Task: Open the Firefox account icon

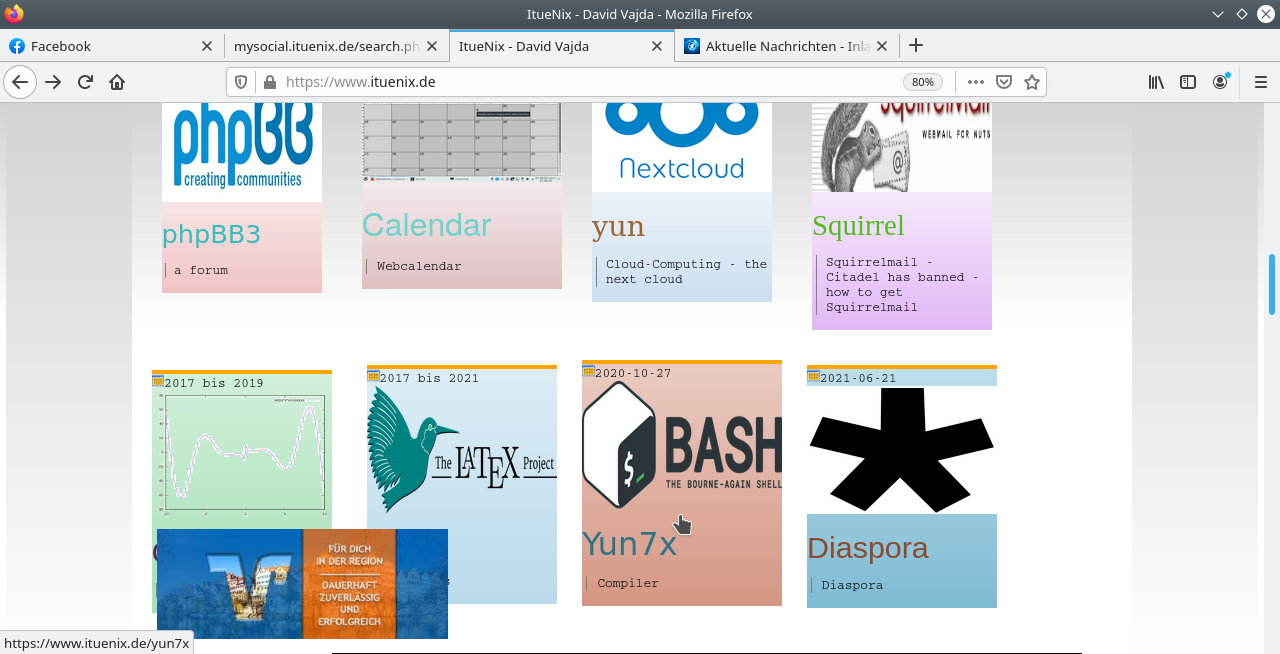Action: [1220, 82]
